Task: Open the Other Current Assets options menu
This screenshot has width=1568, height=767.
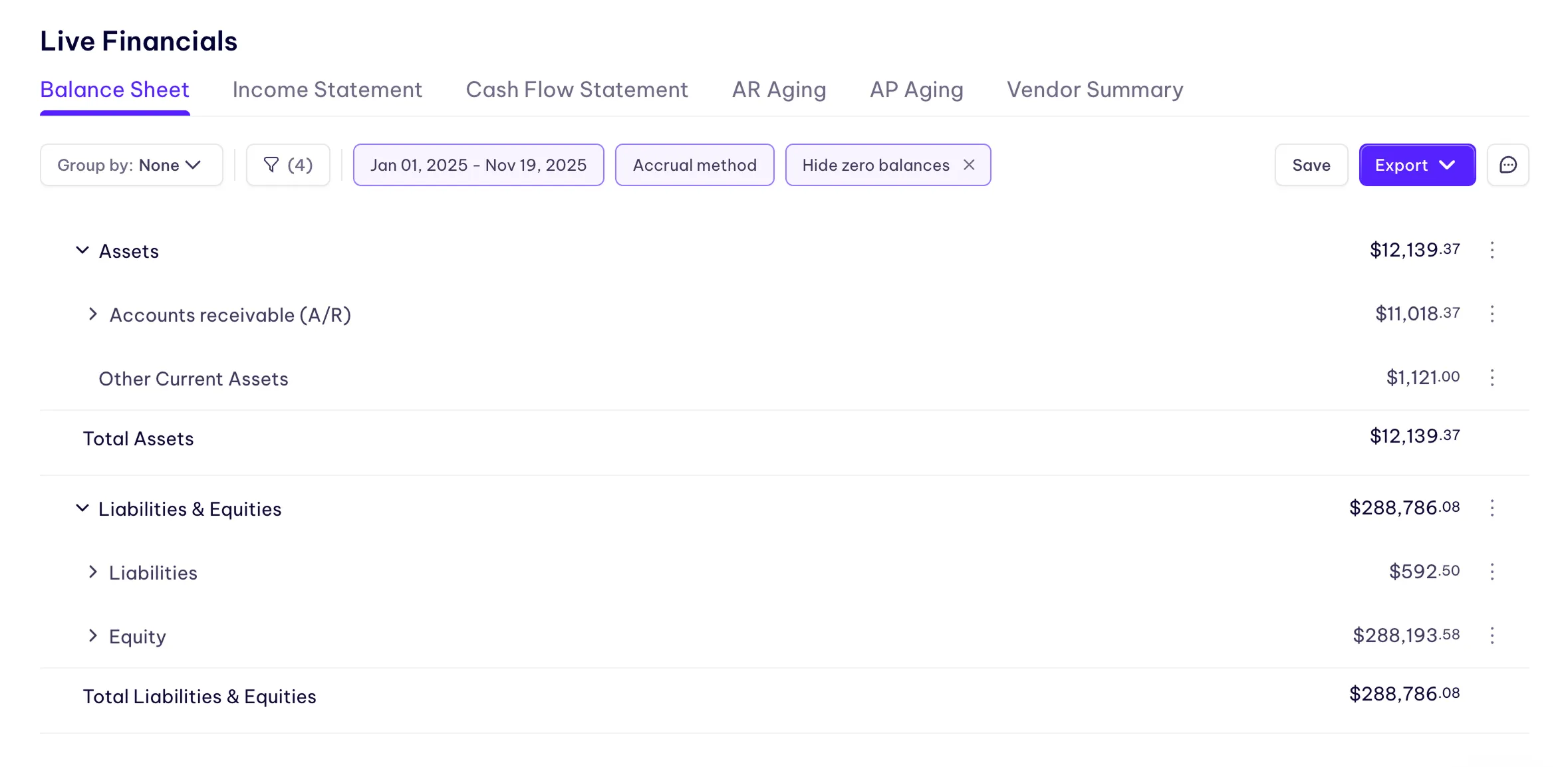Action: (1493, 378)
